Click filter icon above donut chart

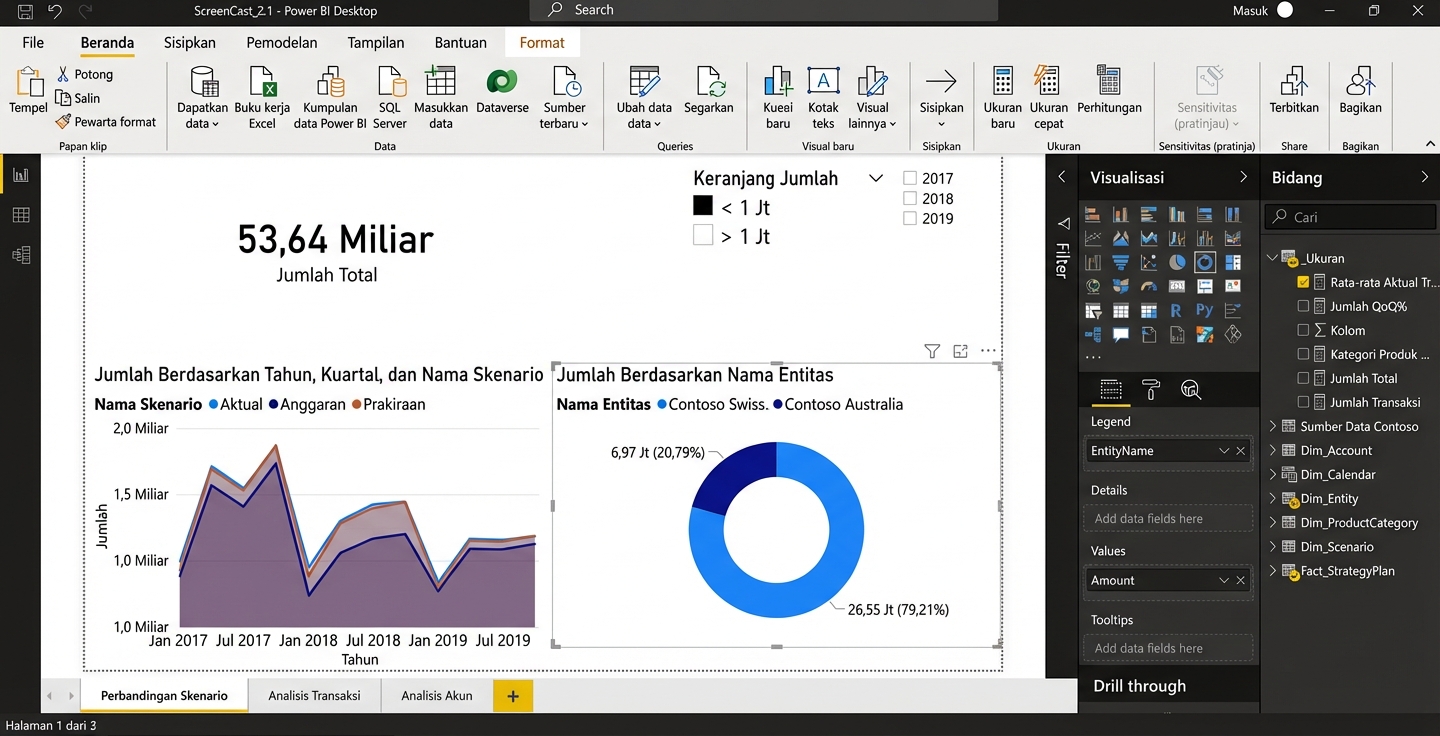click(x=932, y=351)
